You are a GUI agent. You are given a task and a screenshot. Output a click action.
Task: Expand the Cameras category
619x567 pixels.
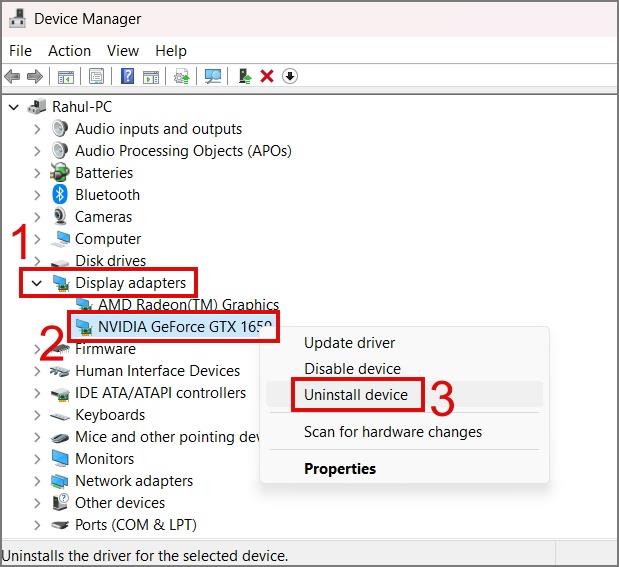pos(37,217)
